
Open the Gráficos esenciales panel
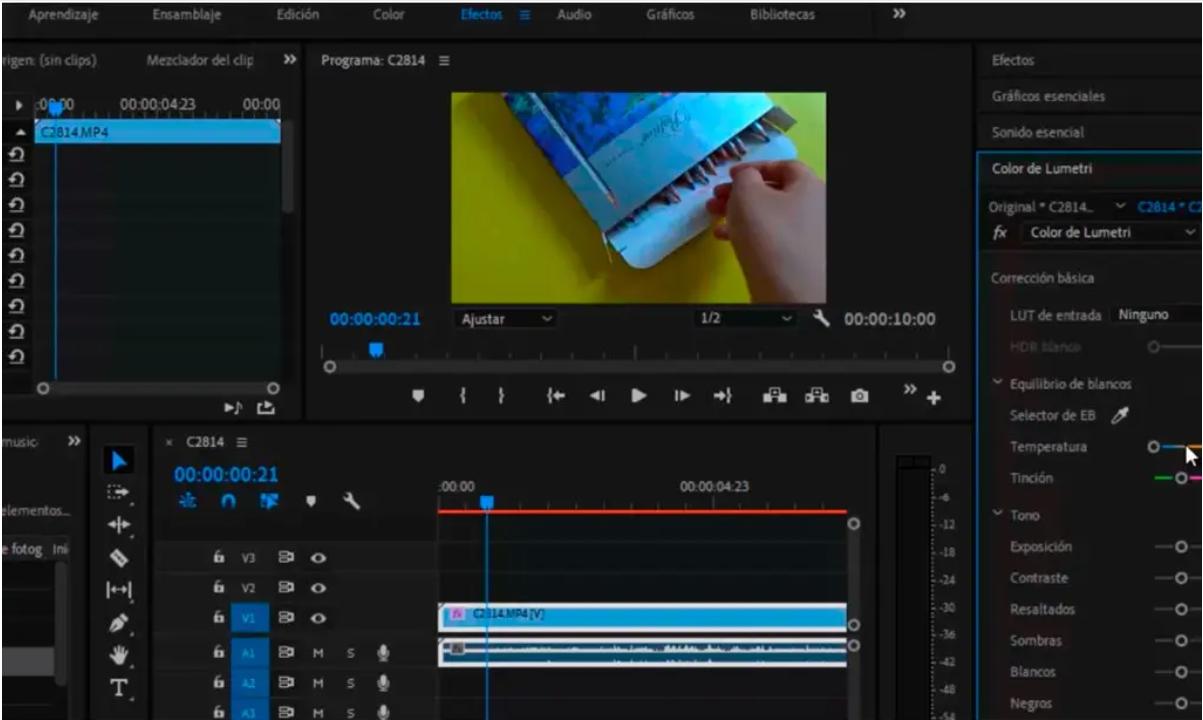(x=1048, y=97)
